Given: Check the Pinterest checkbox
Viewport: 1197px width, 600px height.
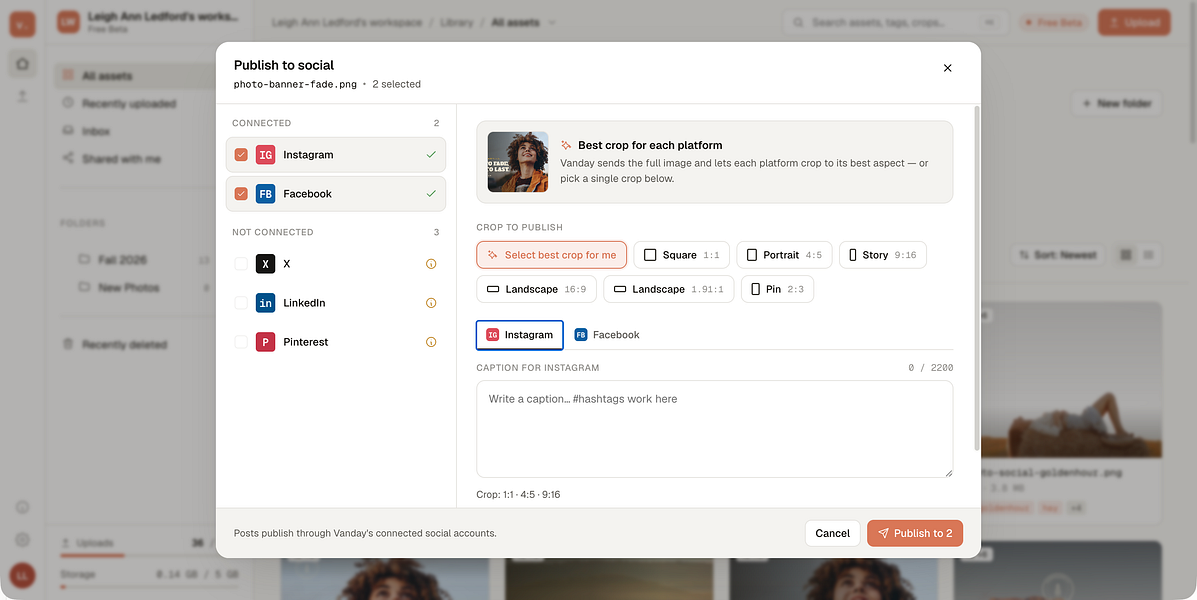Looking at the screenshot, I should point(241,342).
